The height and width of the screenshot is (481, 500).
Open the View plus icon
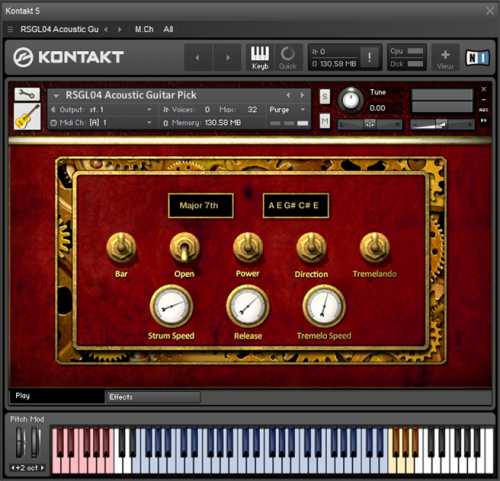click(445, 58)
